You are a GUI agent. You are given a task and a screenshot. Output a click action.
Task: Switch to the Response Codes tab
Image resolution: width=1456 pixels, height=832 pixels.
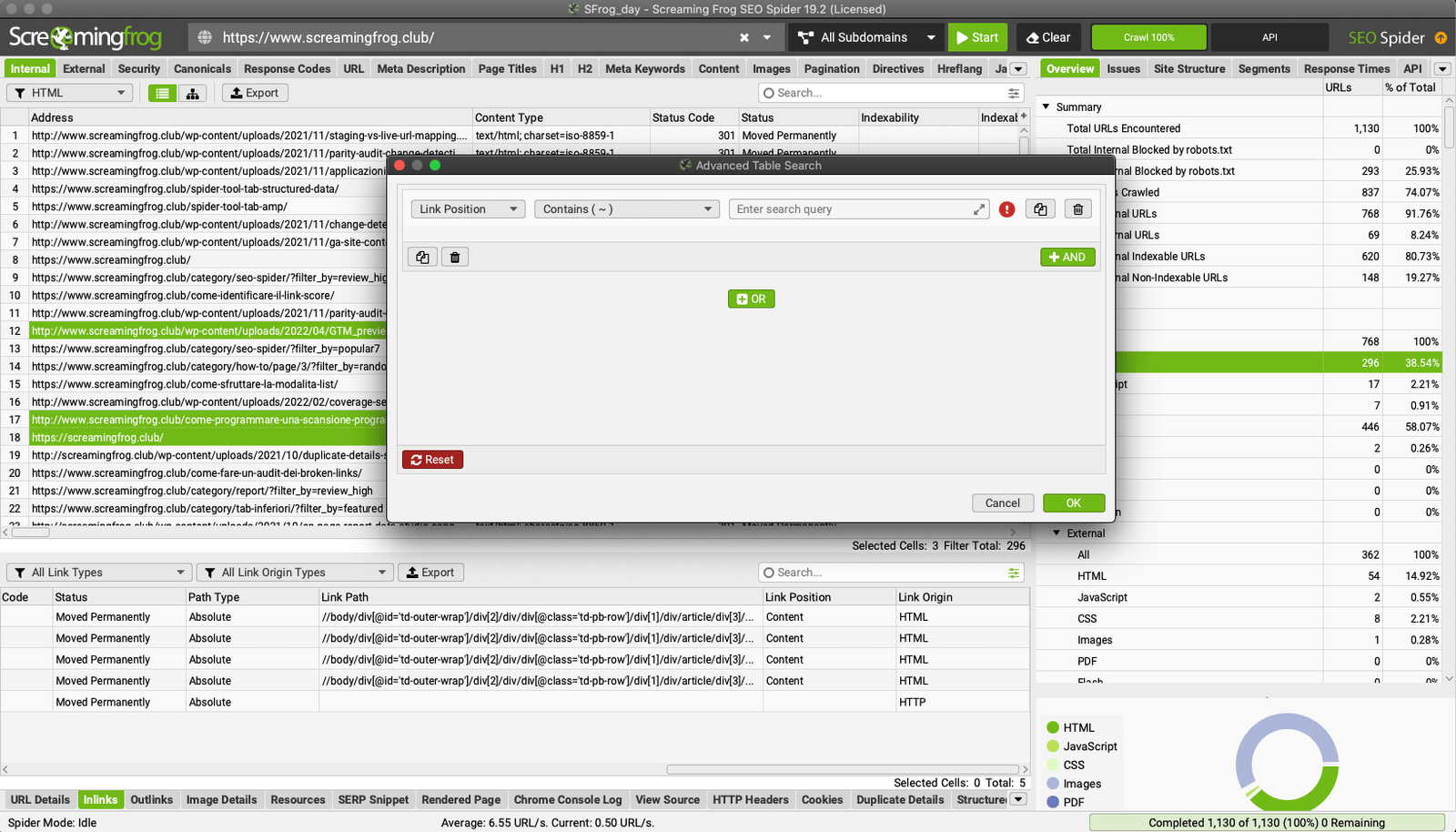pos(287,68)
